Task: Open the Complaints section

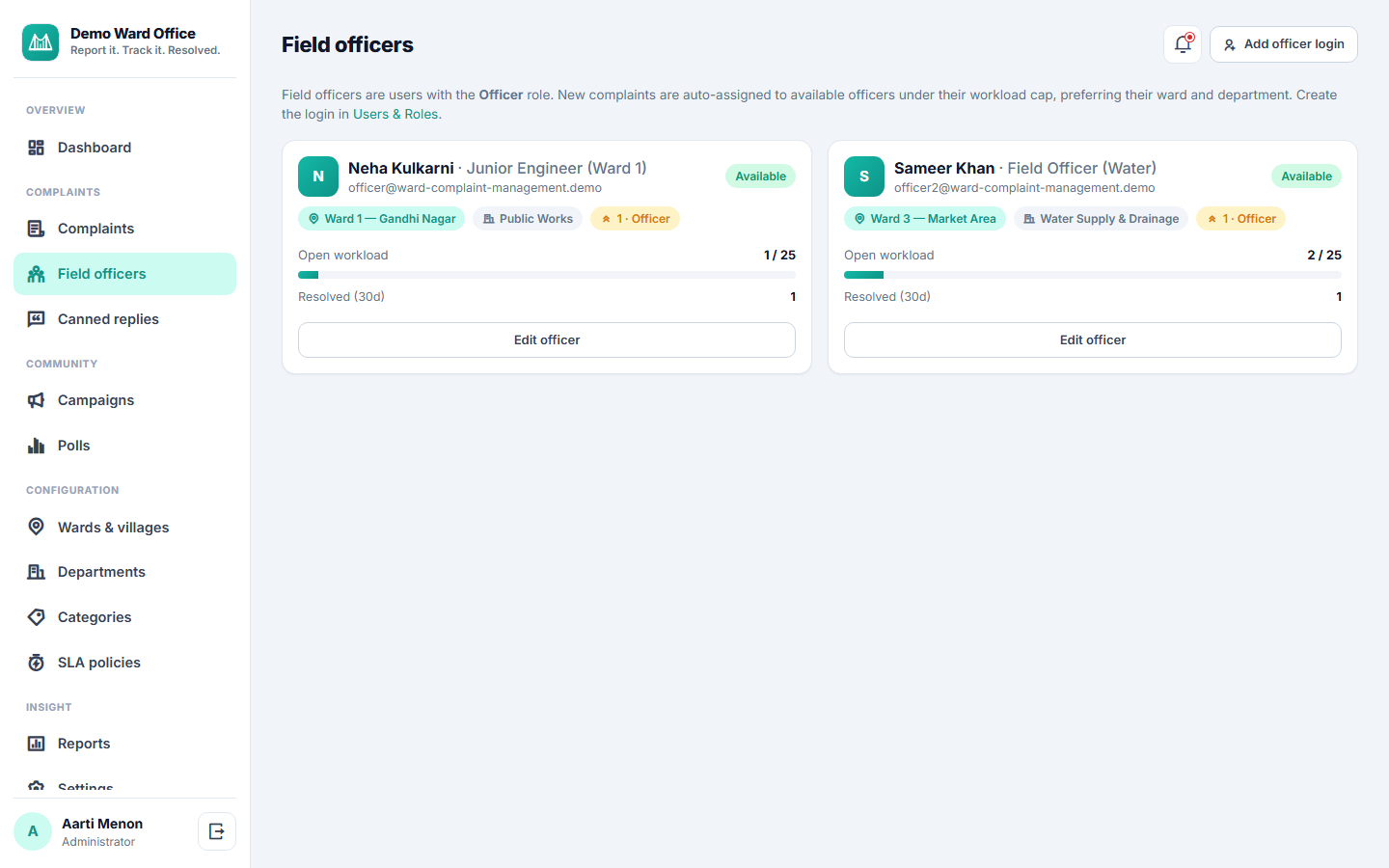Action: click(x=124, y=229)
